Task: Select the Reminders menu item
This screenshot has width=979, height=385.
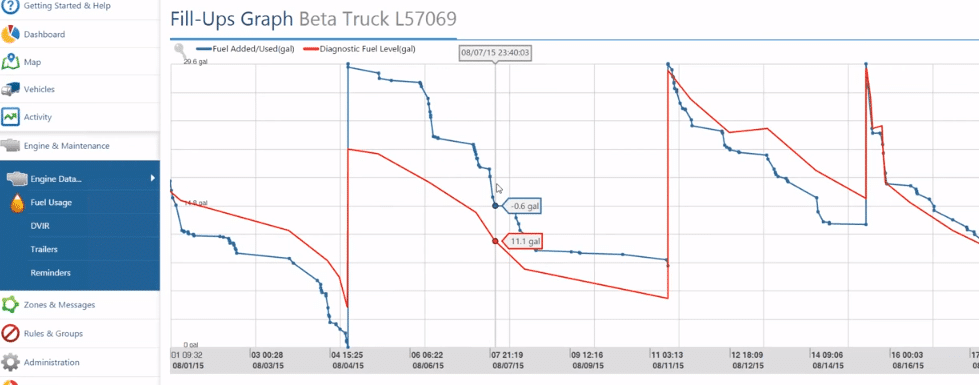Action: [50, 273]
